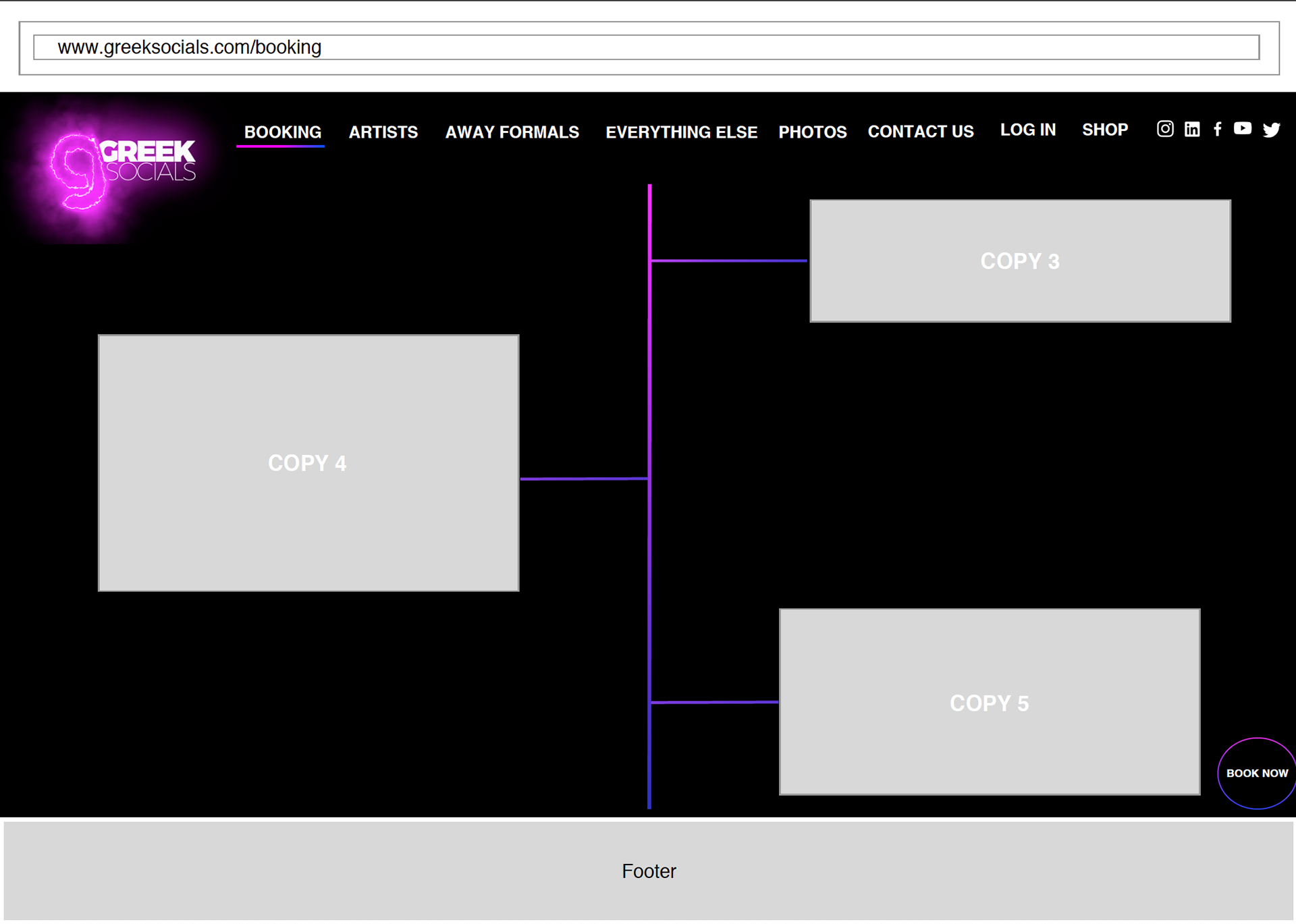Open the LinkedIn social icon
The width and height of the screenshot is (1296, 924).
[1192, 129]
